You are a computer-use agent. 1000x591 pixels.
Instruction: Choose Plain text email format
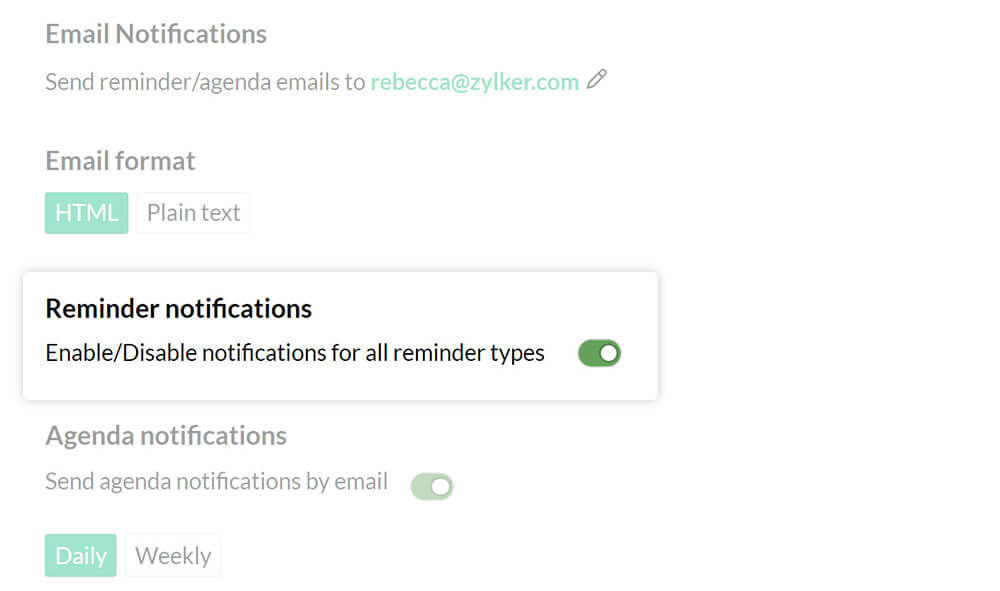click(193, 213)
